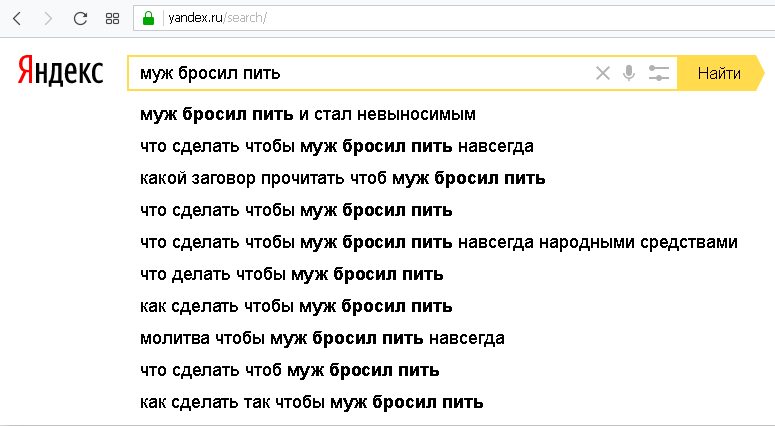Viewport: 775px width, 426px height.
Task: Select suggestion ending "навсегда народными средствами"
Action: [x=439, y=242]
